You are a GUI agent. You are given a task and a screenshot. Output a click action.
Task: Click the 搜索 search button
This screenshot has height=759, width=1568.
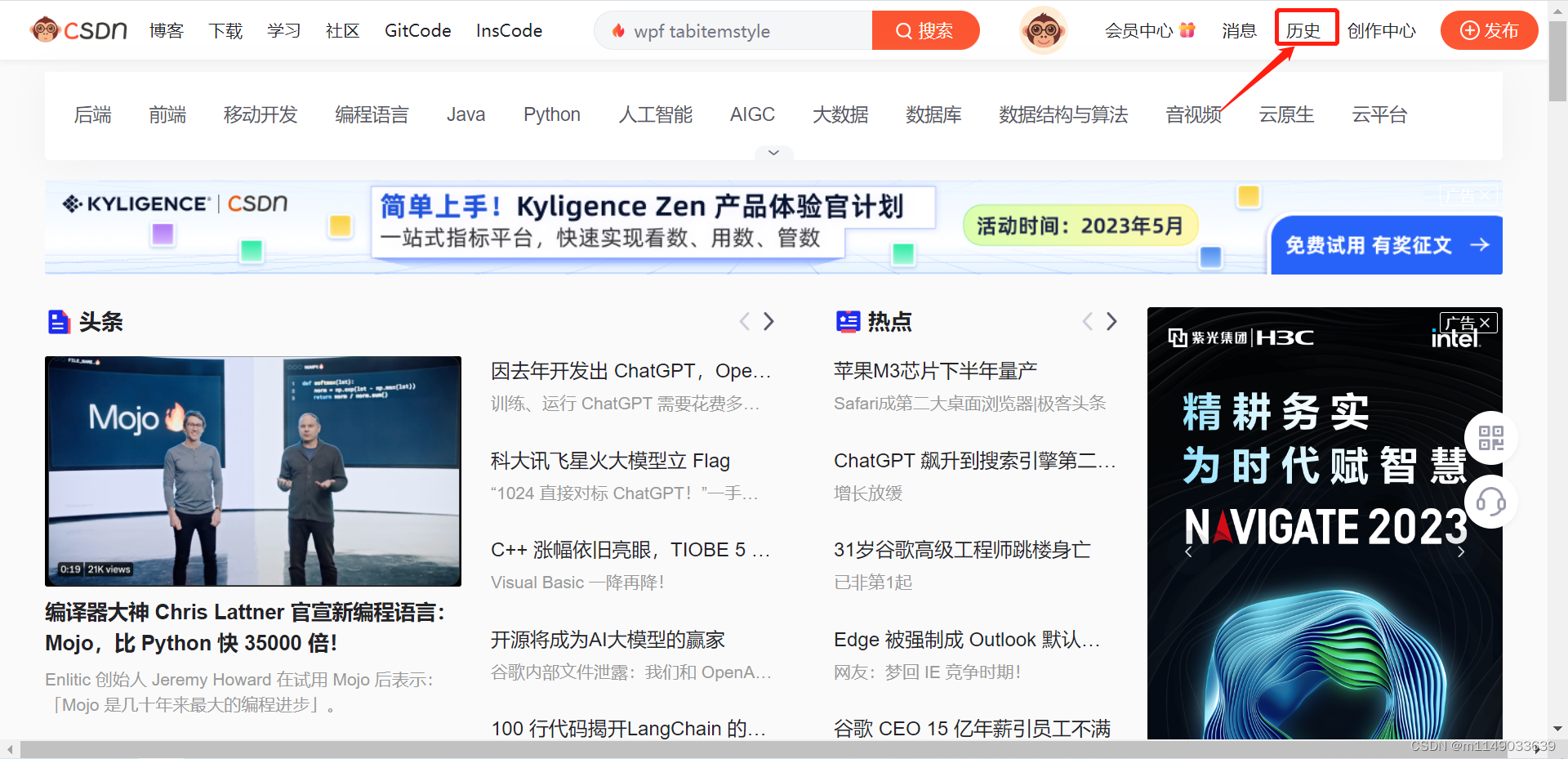(925, 30)
